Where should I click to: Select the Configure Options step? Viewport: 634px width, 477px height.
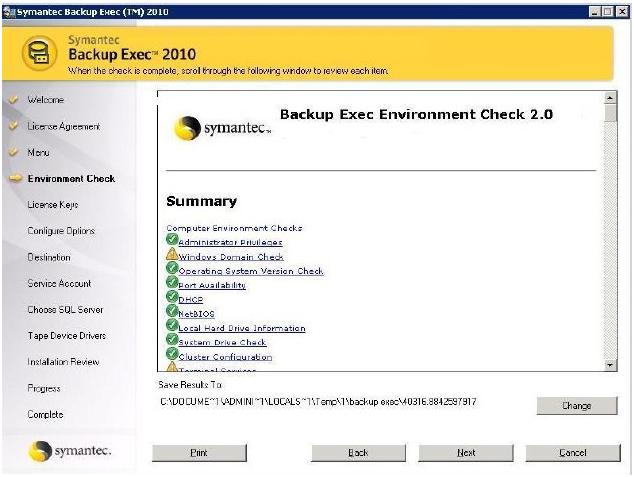click(x=61, y=231)
